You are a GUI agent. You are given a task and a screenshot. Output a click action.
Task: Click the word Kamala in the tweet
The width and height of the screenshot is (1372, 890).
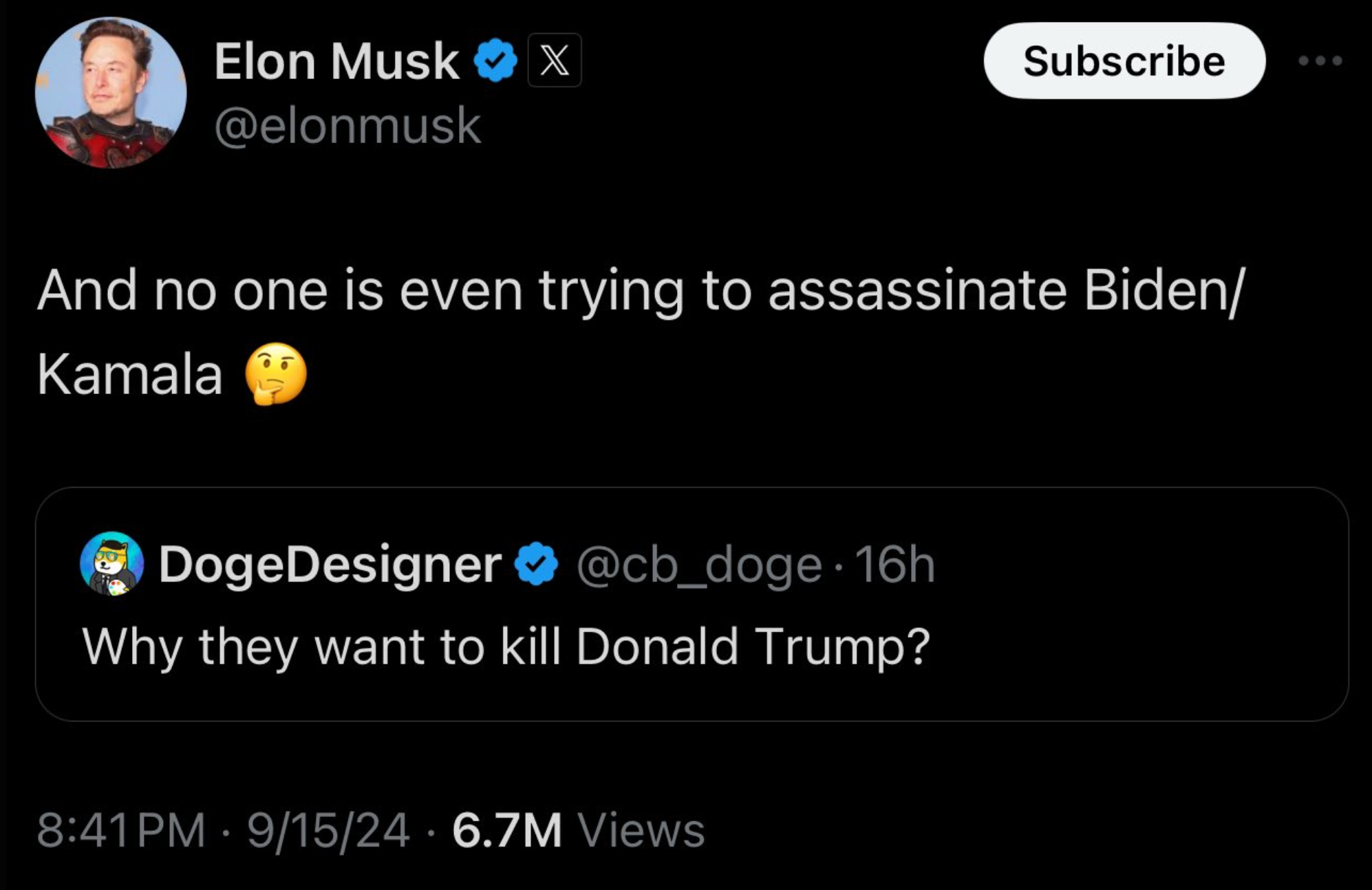point(130,375)
